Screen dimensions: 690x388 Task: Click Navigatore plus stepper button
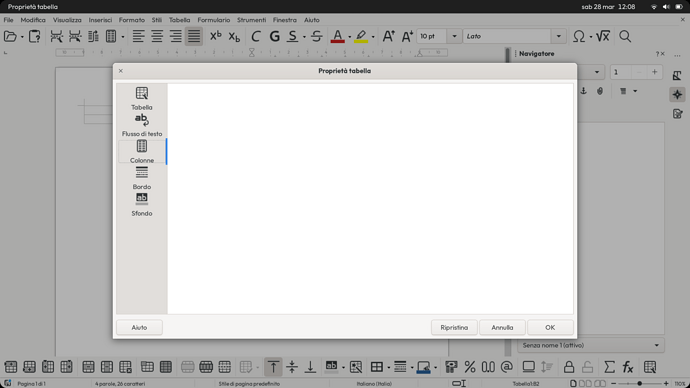654,72
